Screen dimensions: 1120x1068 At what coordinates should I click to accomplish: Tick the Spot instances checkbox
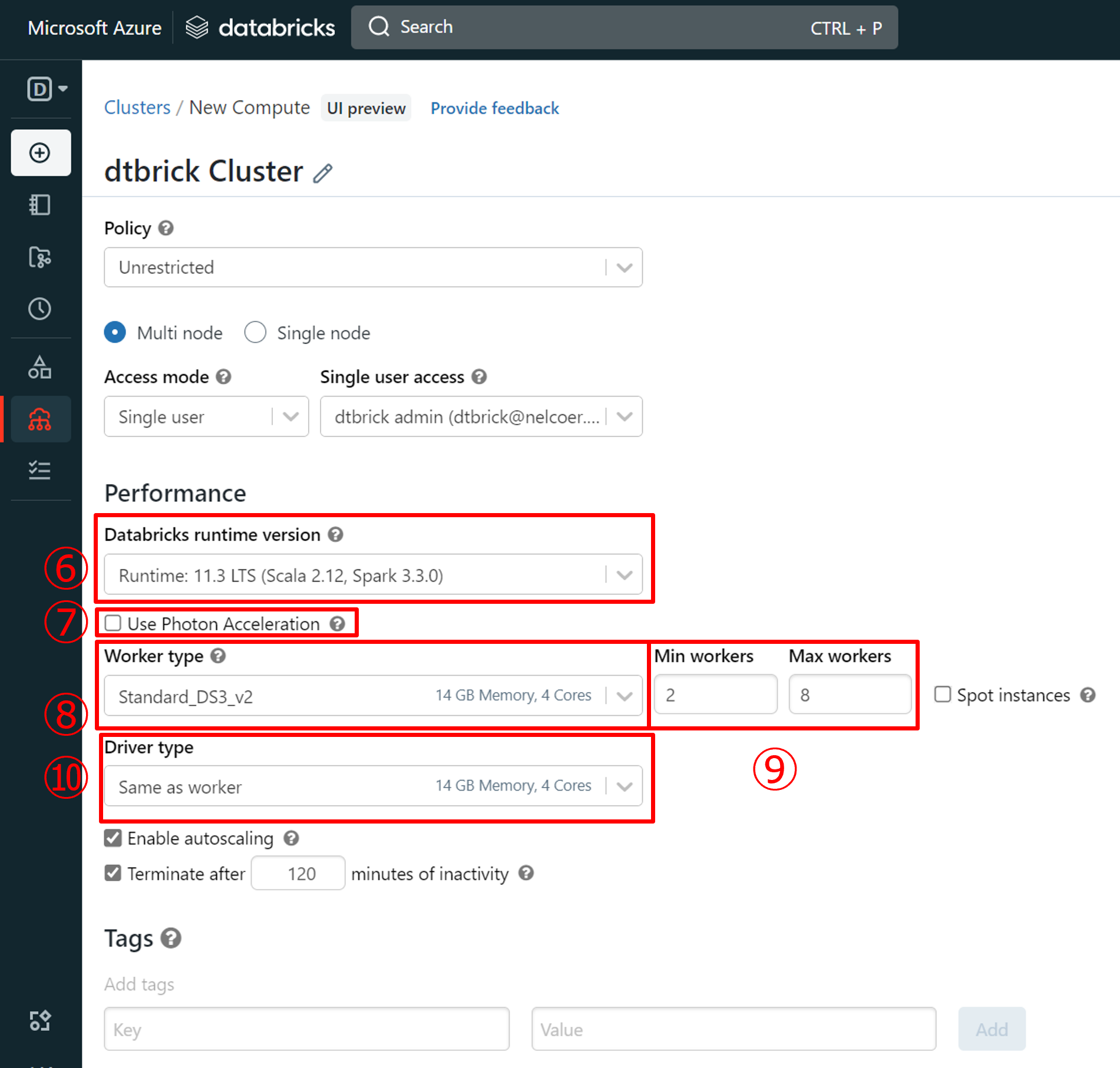point(943,695)
